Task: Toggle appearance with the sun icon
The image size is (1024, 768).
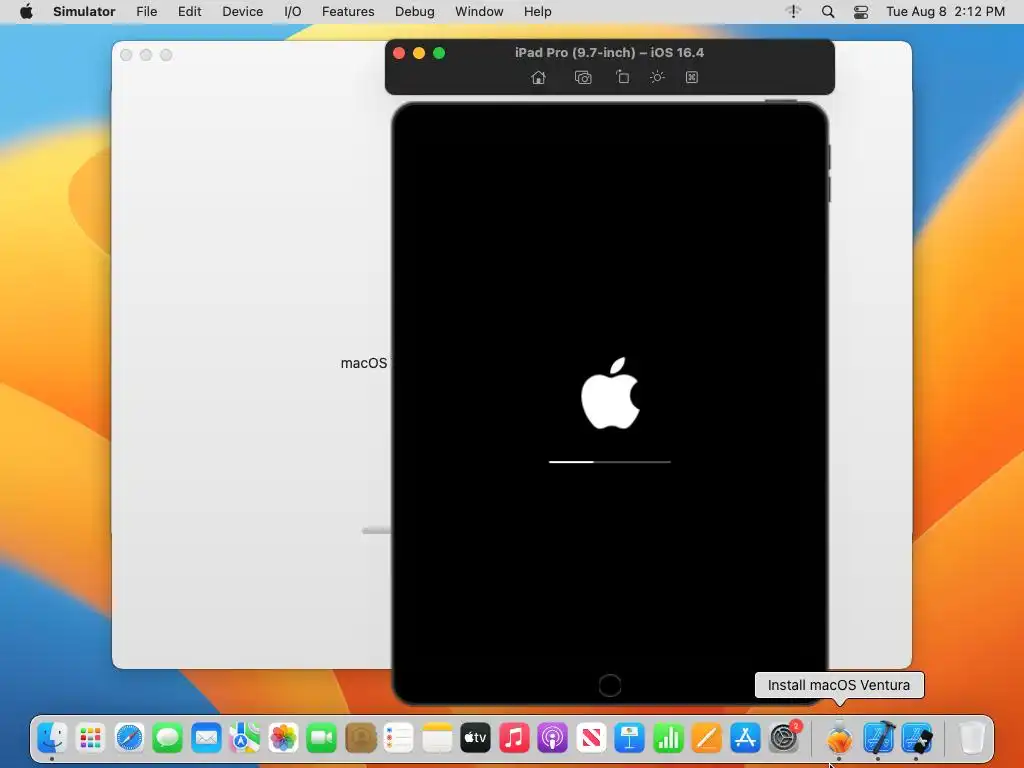Action: [657, 77]
